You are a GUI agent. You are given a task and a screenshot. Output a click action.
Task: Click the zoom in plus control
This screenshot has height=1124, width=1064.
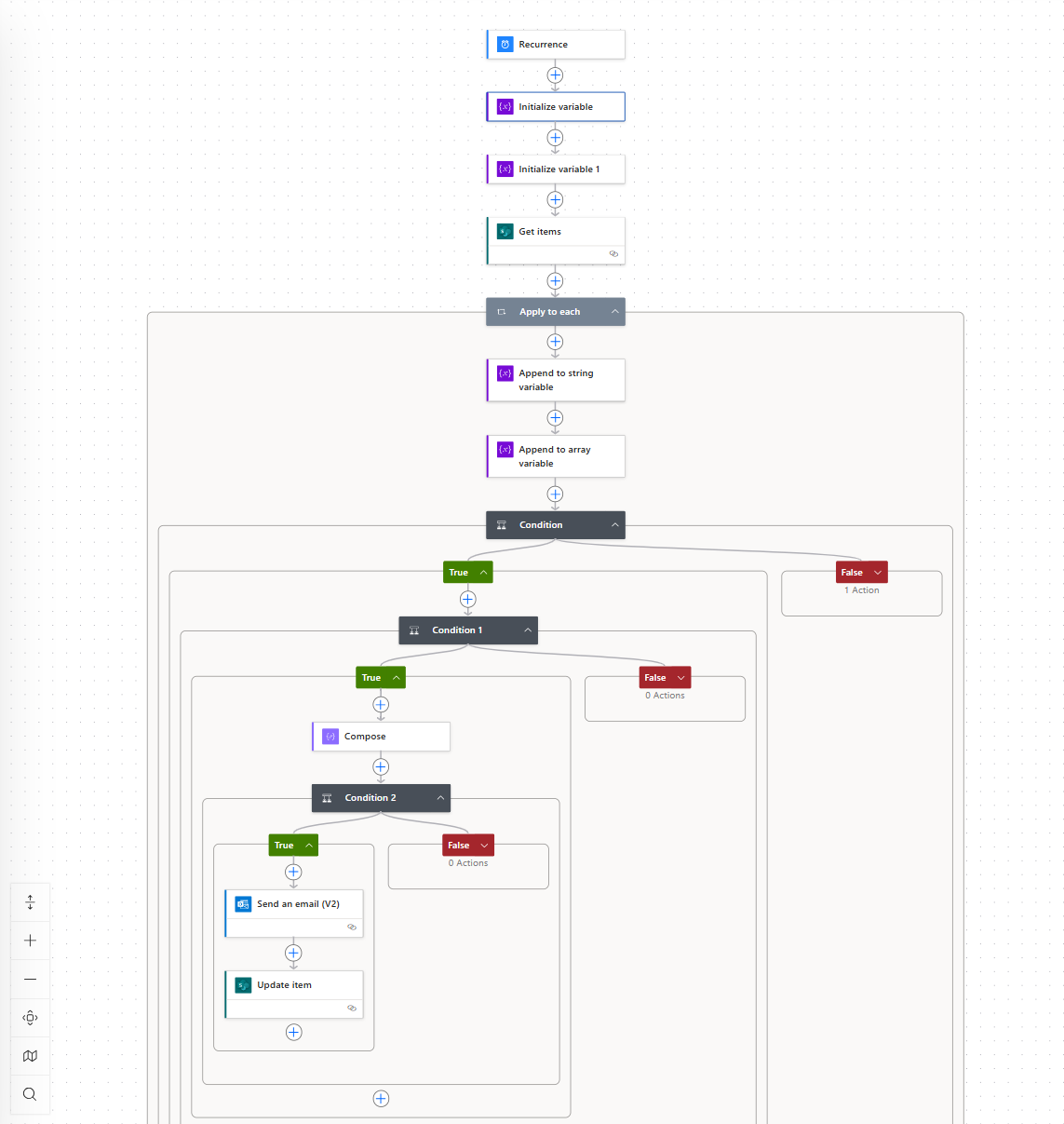(30, 941)
